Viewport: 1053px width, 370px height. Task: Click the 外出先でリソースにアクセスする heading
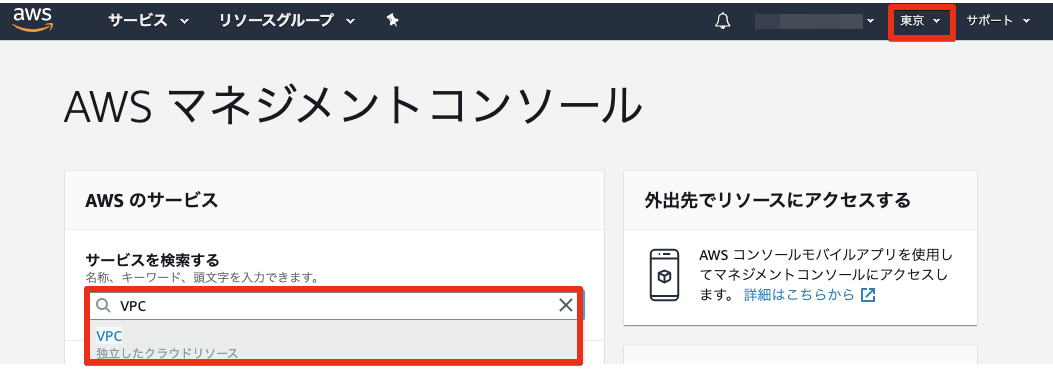(x=777, y=199)
